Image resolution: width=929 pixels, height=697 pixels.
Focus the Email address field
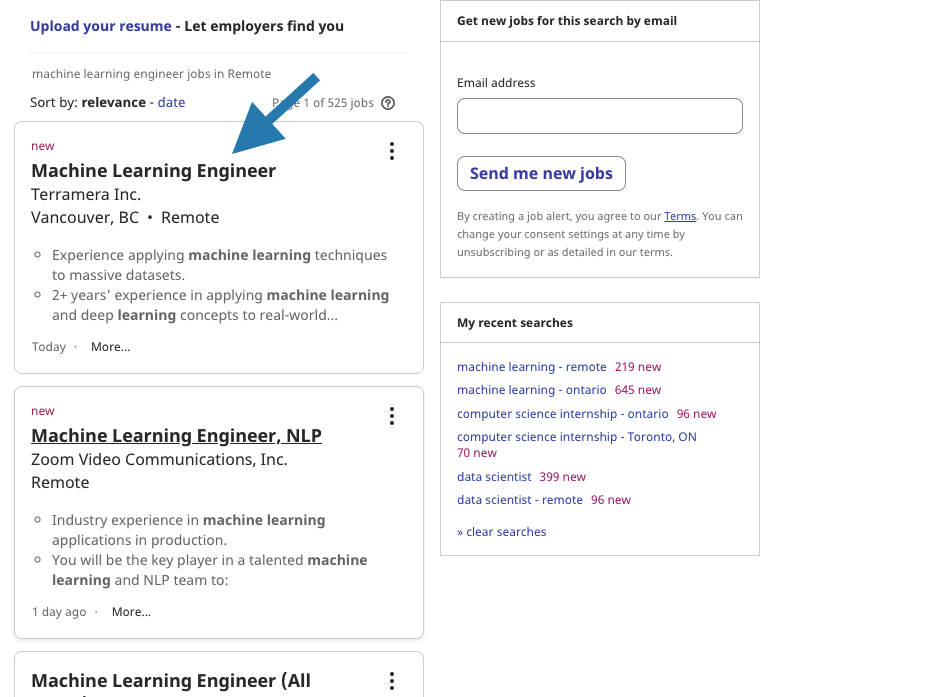click(600, 116)
